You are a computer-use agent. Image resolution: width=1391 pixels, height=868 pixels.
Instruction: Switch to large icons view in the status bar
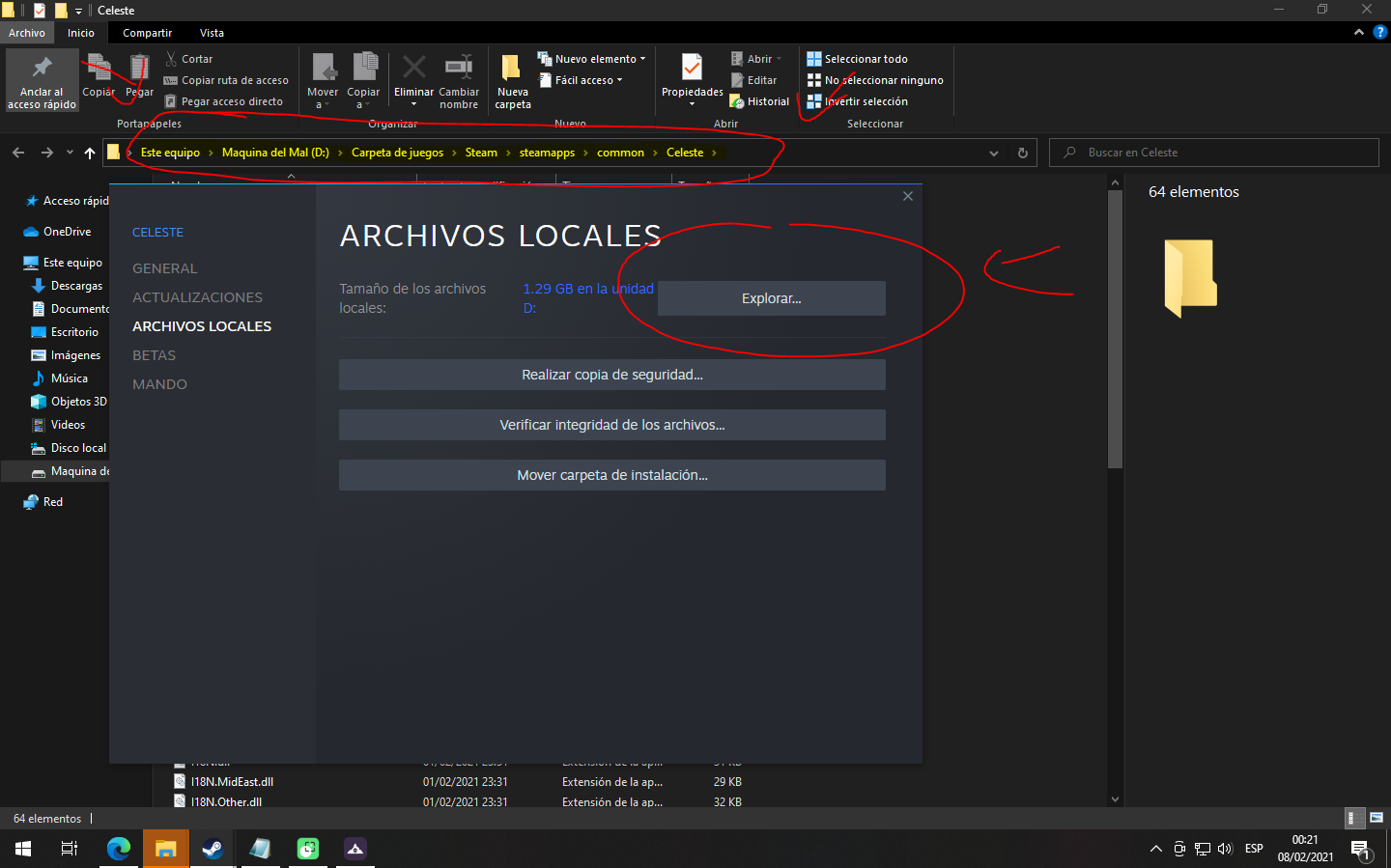[1377, 818]
